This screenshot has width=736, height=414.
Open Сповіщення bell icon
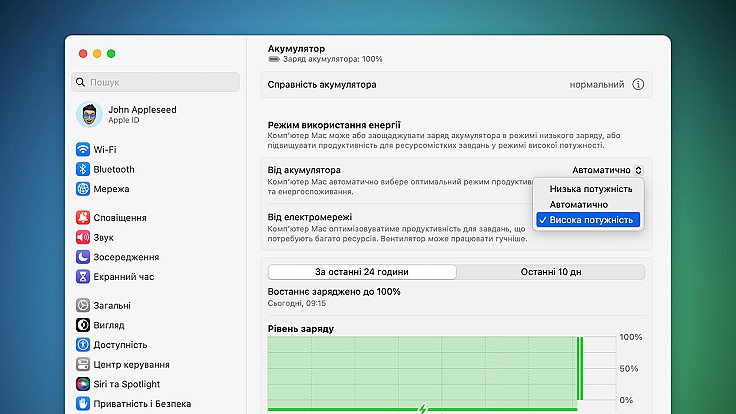click(83, 217)
